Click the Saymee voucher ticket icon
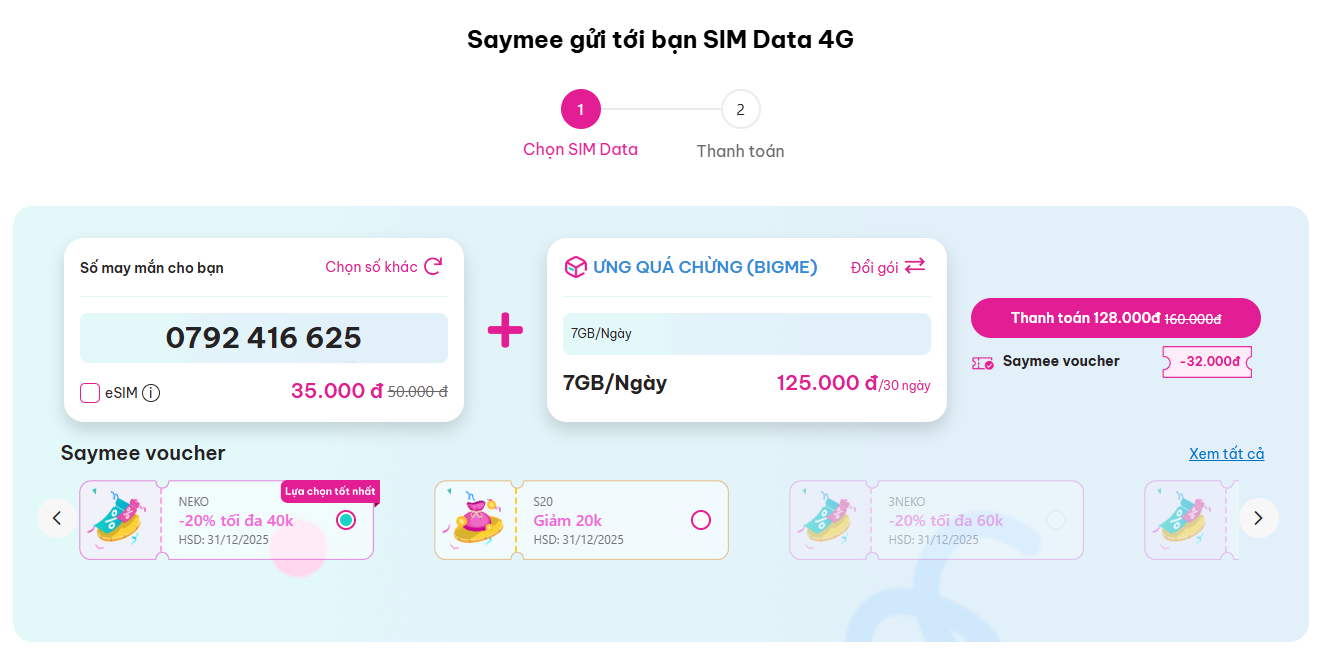The width and height of the screenshot is (1319, 660). point(982,363)
